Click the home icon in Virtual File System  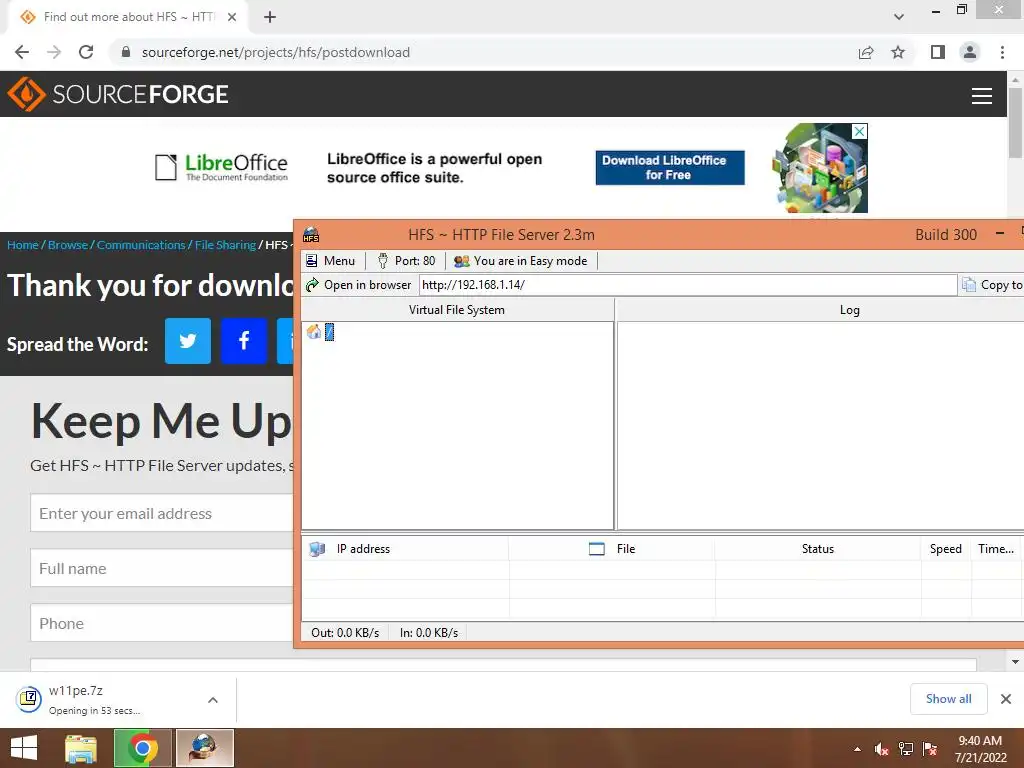[x=314, y=332]
